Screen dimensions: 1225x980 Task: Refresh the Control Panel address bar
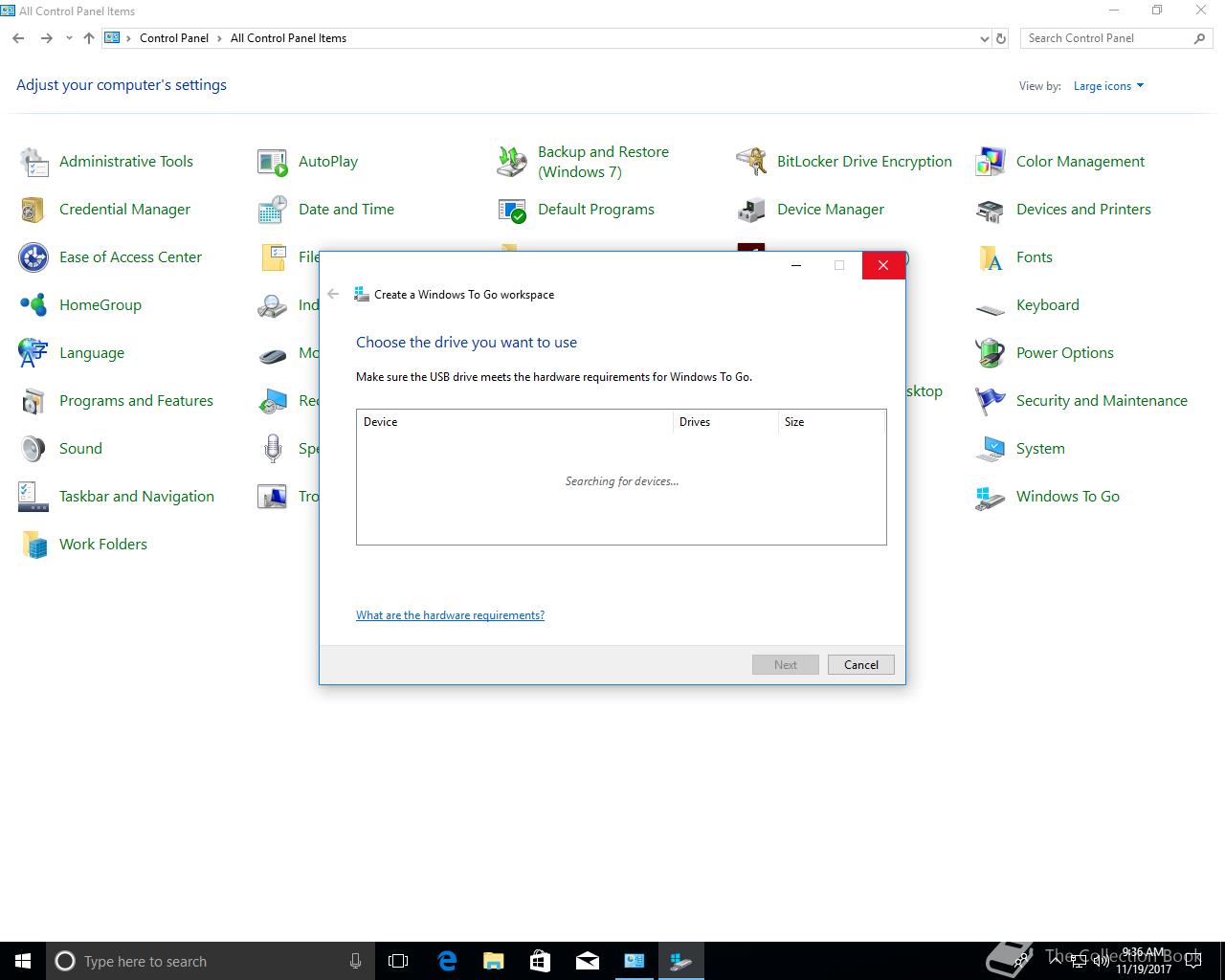tap(1001, 39)
